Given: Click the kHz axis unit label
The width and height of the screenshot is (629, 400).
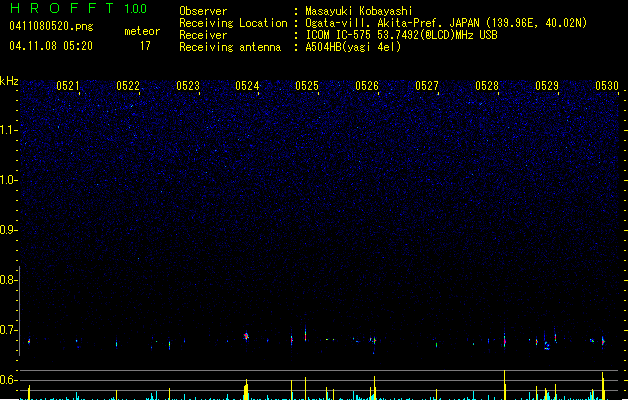Looking at the screenshot, I should pos(9,81).
